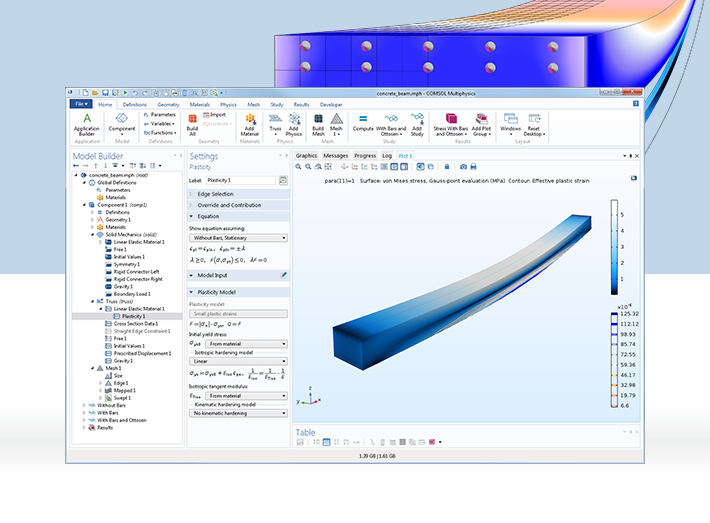This screenshot has height=523, width=710.
Task: Open the 'No kinematic hardening' dropdown
Action: pyautogui.click(x=238, y=413)
